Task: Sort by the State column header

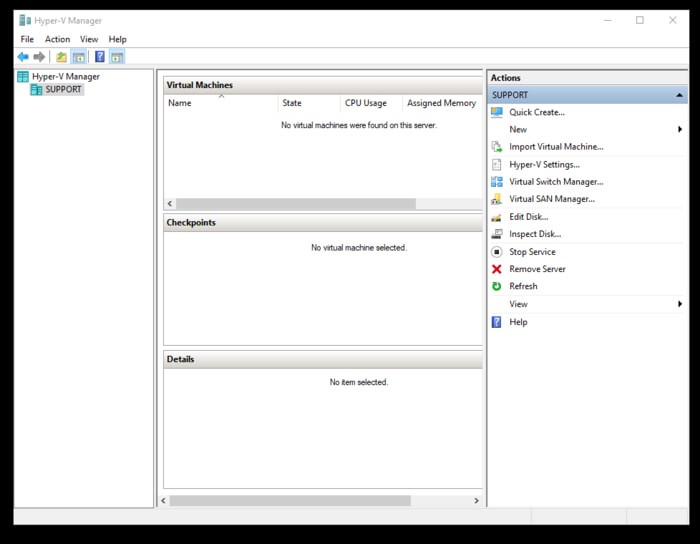Action: click(309, 103)
